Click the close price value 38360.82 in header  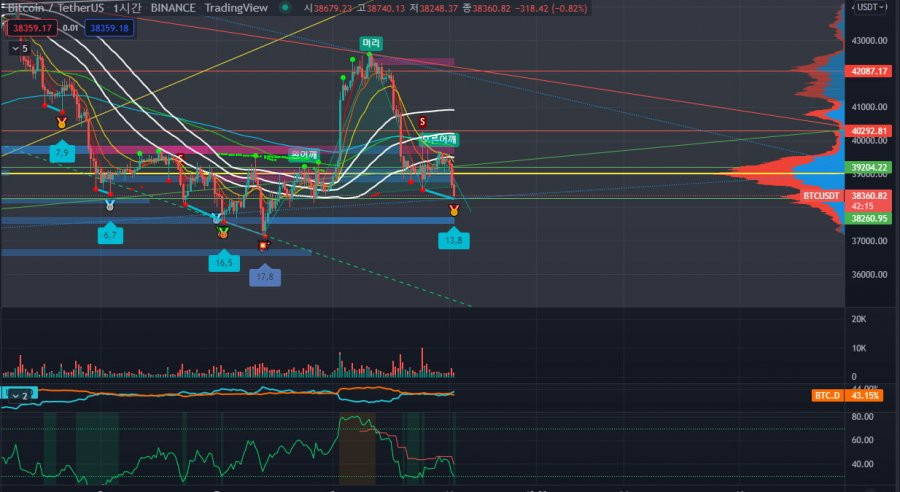(491, 8)
